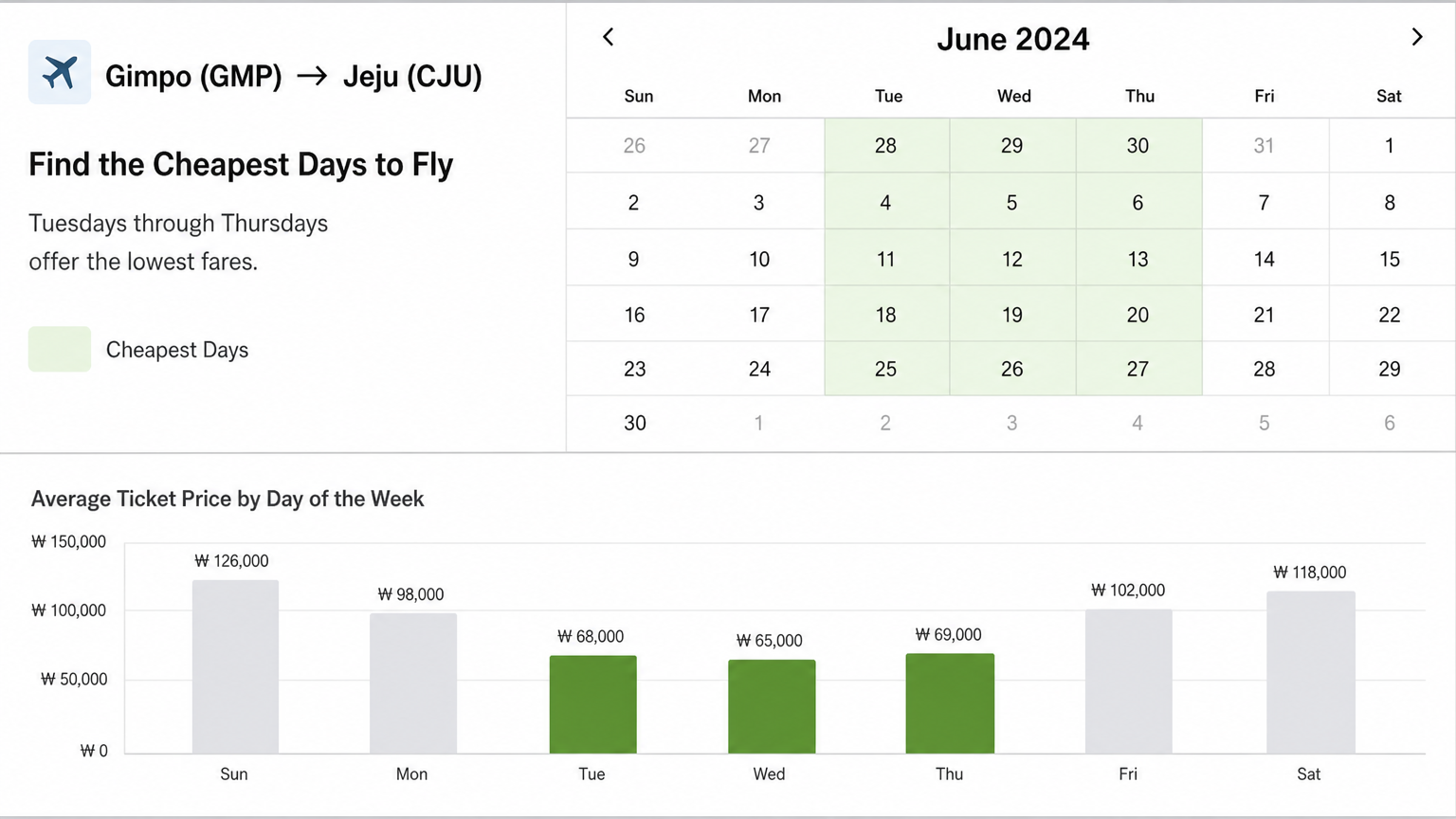The image size is (1456, 819).
Task: Click the Tuesday ₩68,000 green bar
Action: click(x=593, y=704)
